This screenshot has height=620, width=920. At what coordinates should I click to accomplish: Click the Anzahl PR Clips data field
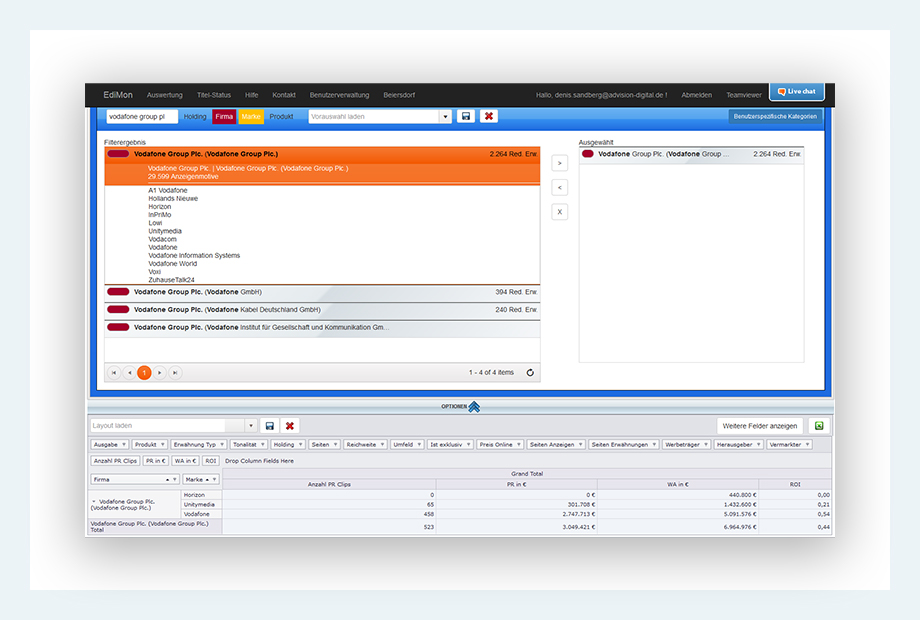point(116,461)
